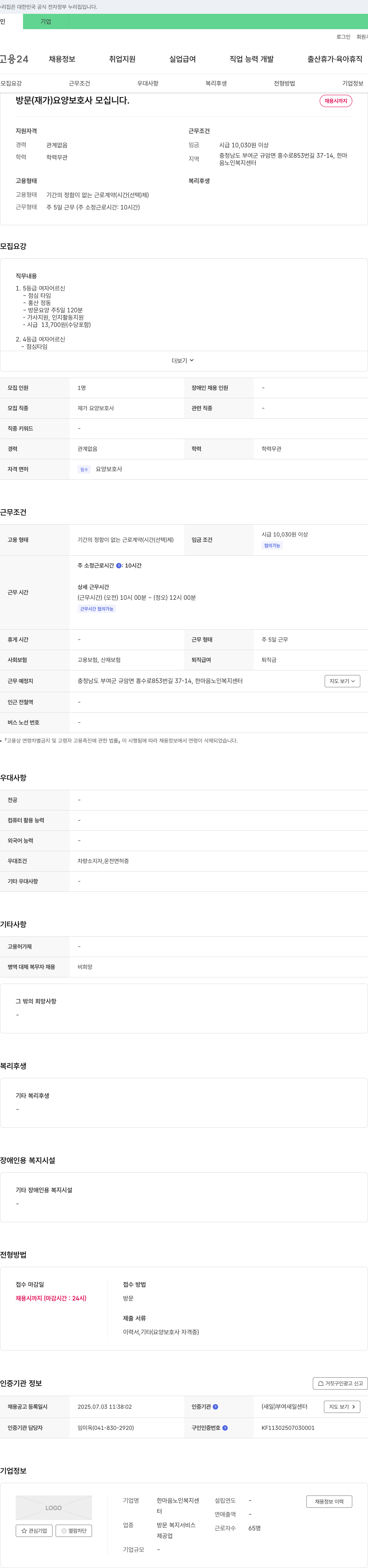368x1568 pixels.
Task: Jump to 전형방법 section tab
Action: [284, 83]
